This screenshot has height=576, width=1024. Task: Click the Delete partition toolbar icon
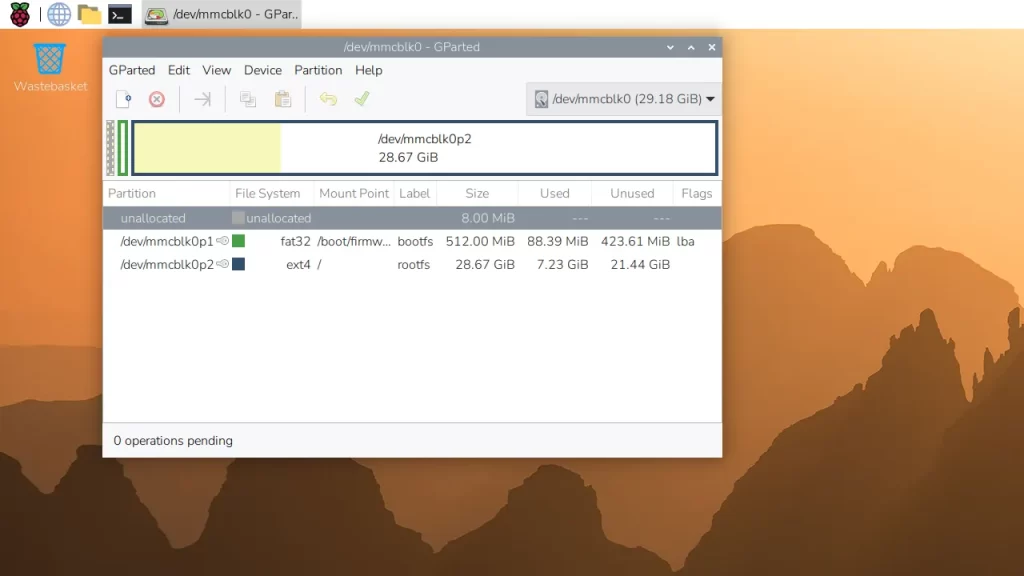click(157, 99)
